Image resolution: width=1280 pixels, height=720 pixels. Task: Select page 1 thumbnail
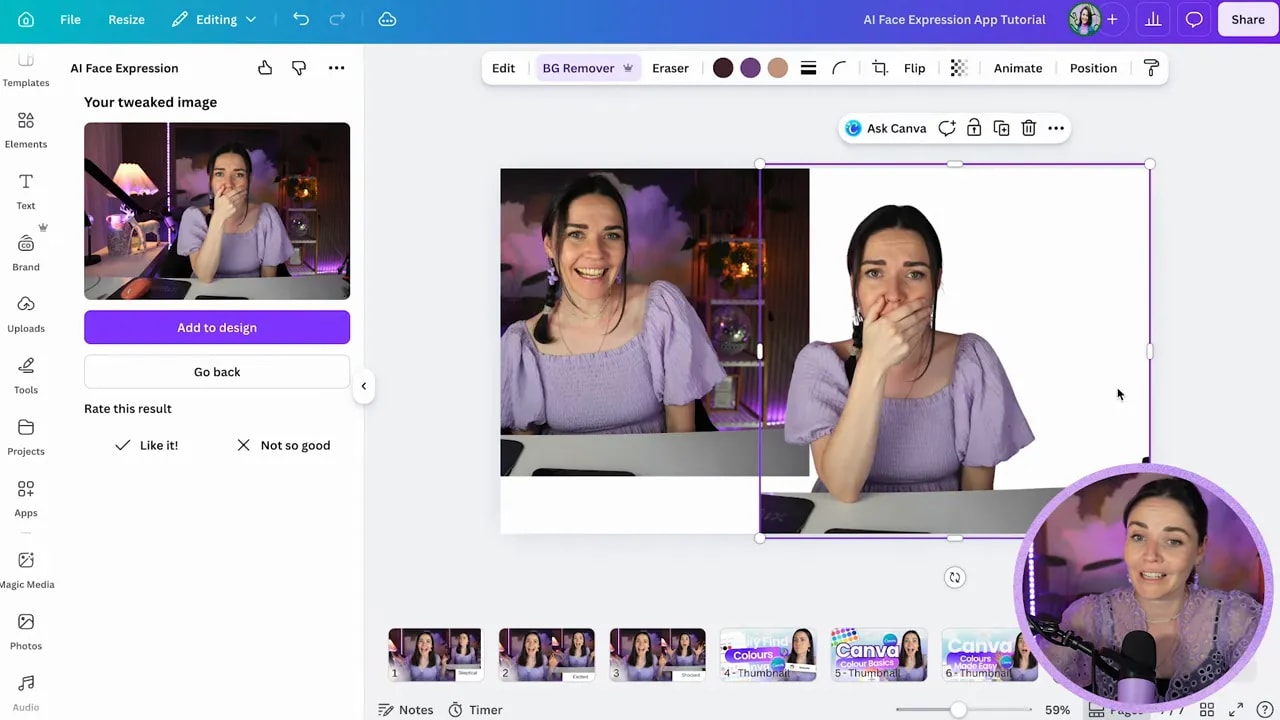[x=435, y=655]
